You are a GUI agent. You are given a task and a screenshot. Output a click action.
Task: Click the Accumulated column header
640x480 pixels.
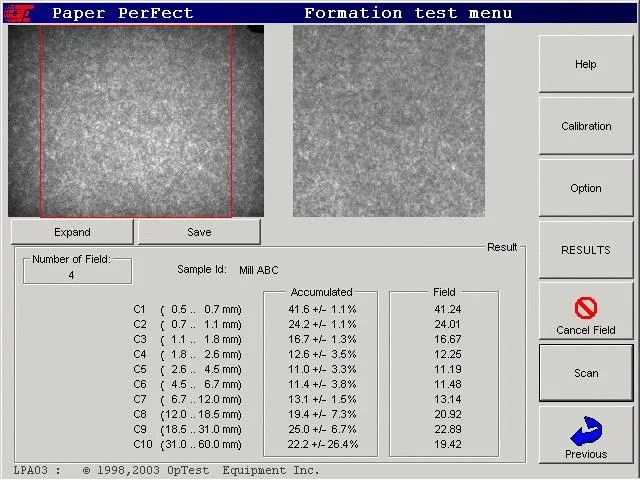click(x=321, y=292)
